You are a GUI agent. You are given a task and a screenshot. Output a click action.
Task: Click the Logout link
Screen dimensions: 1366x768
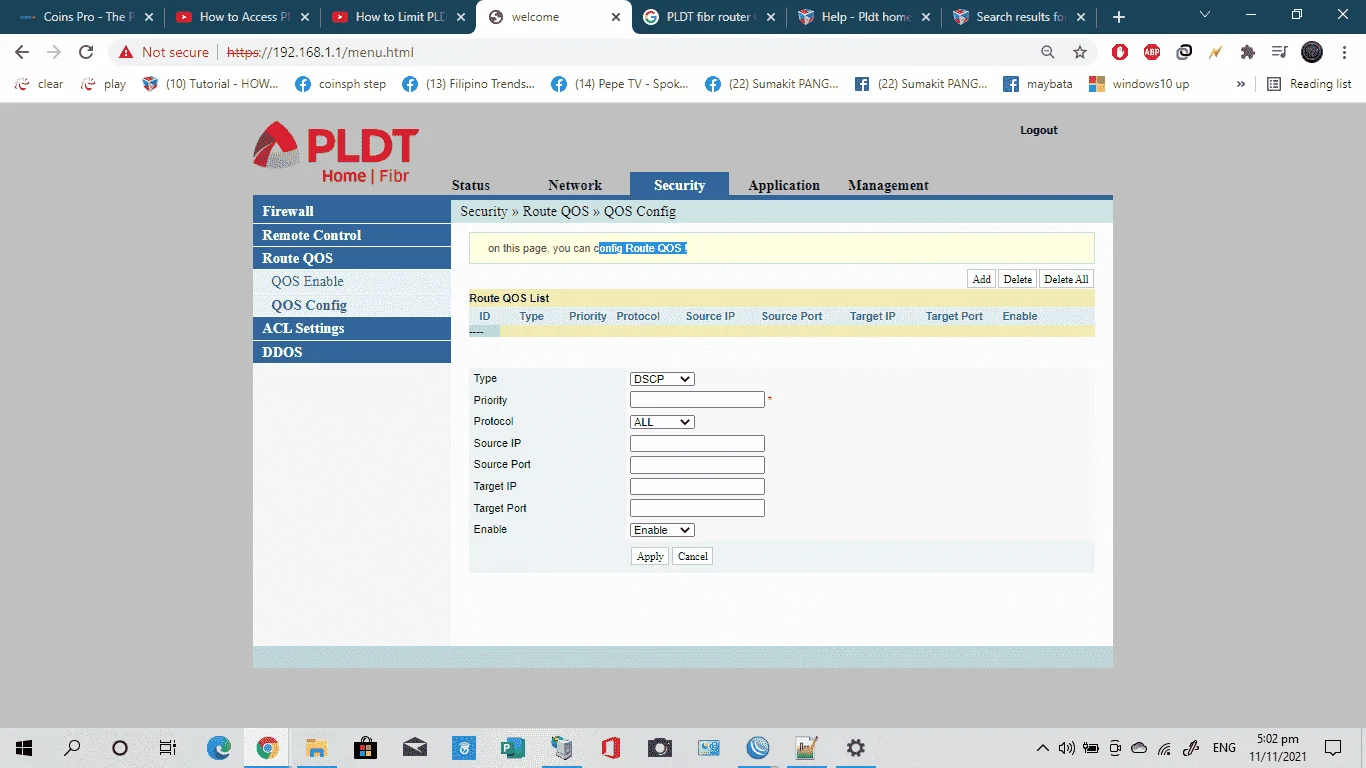pos(1039,130)
